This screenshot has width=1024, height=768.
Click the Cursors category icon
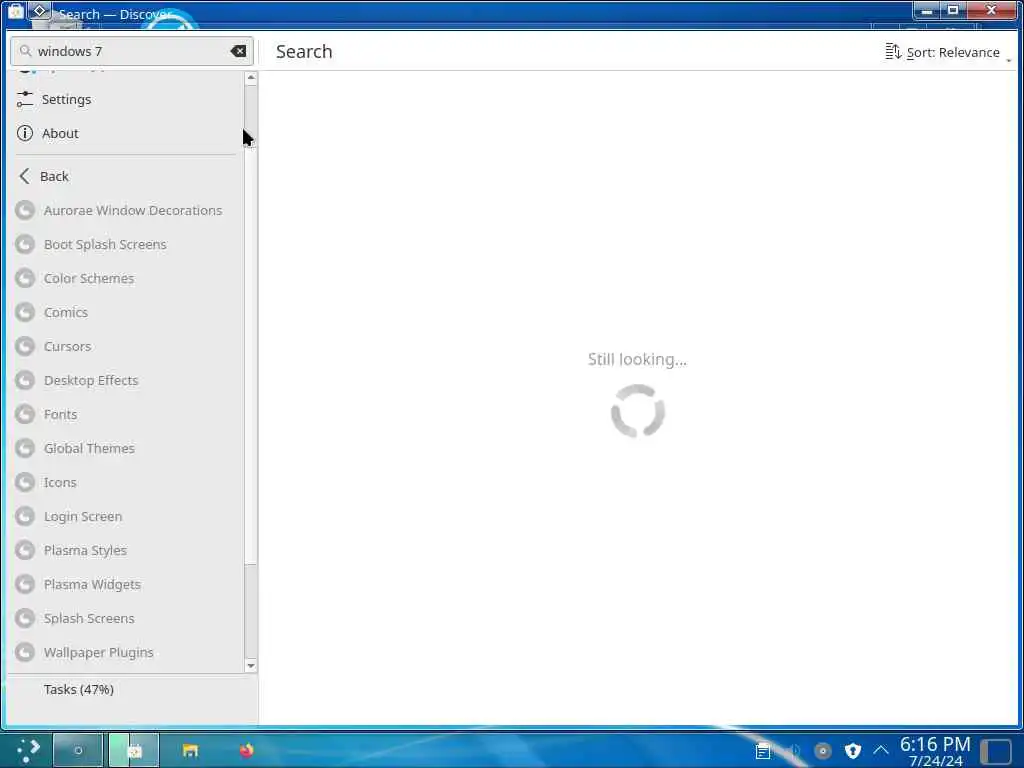click(x=25, y=346)
